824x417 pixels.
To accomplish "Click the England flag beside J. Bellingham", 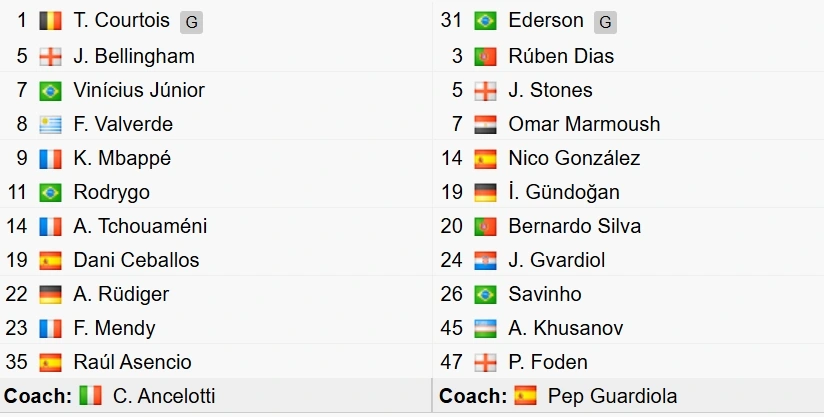I will pyautogui.click(x=50, y=57).
